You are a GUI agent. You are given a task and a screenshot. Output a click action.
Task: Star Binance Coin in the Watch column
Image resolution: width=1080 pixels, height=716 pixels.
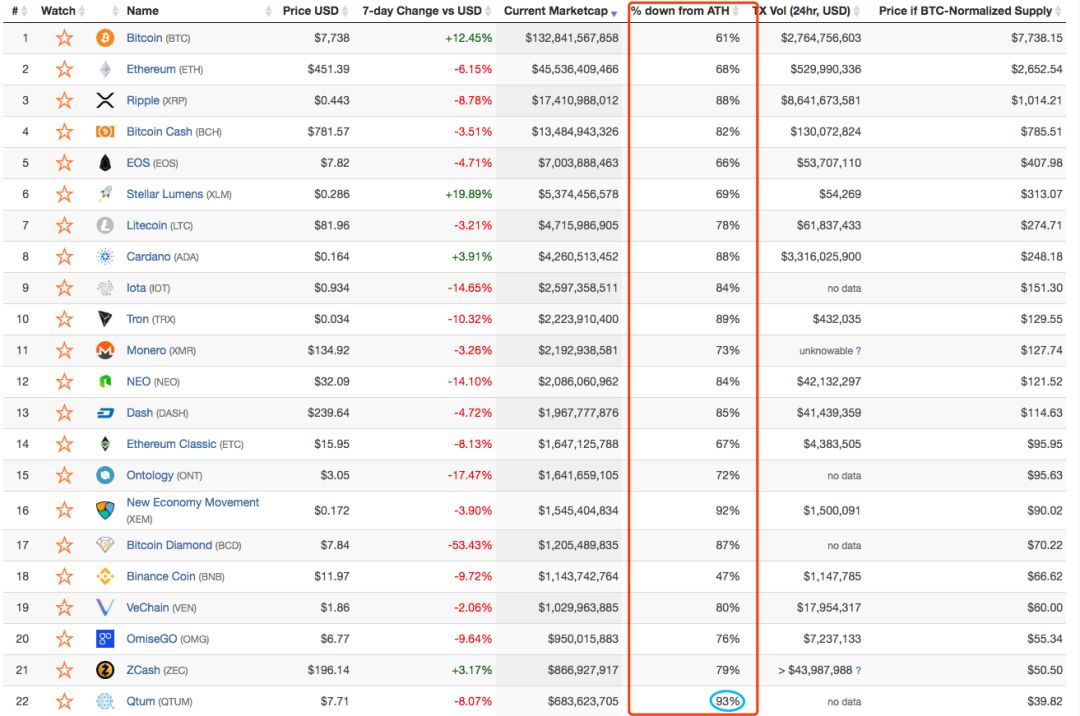tap(64, 576)
